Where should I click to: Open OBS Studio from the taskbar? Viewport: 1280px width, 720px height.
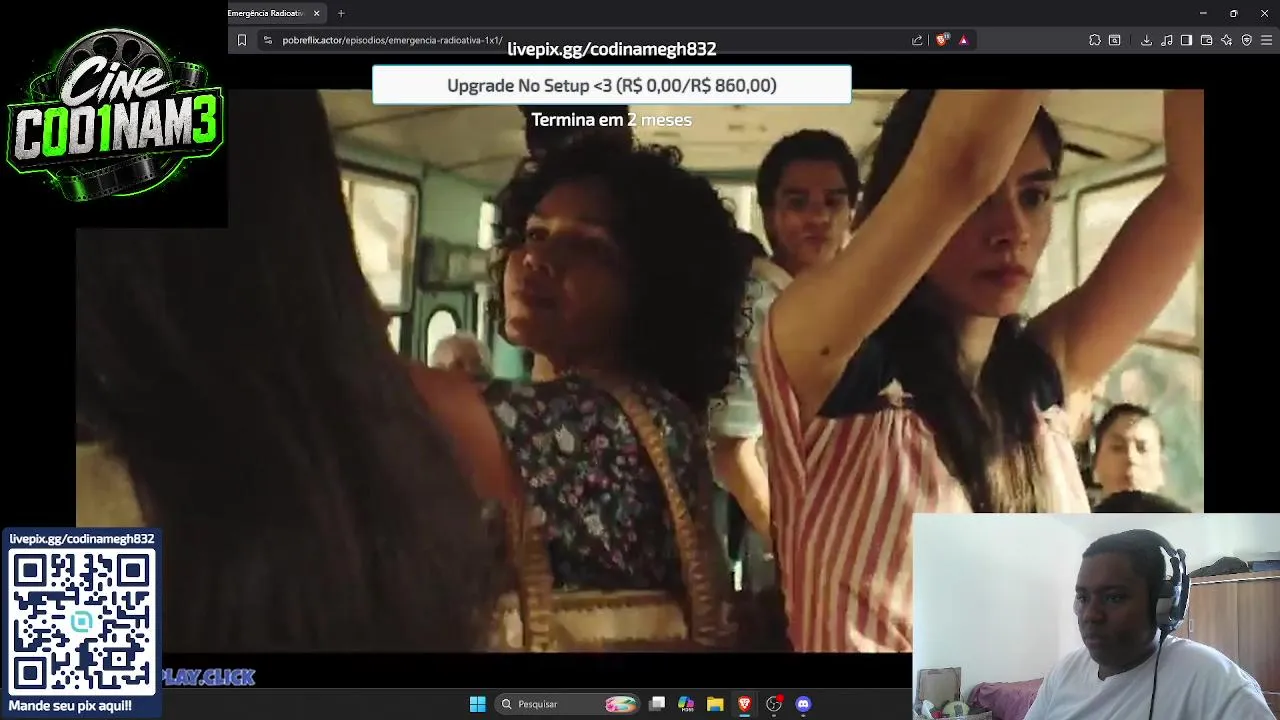coord(773,704)
